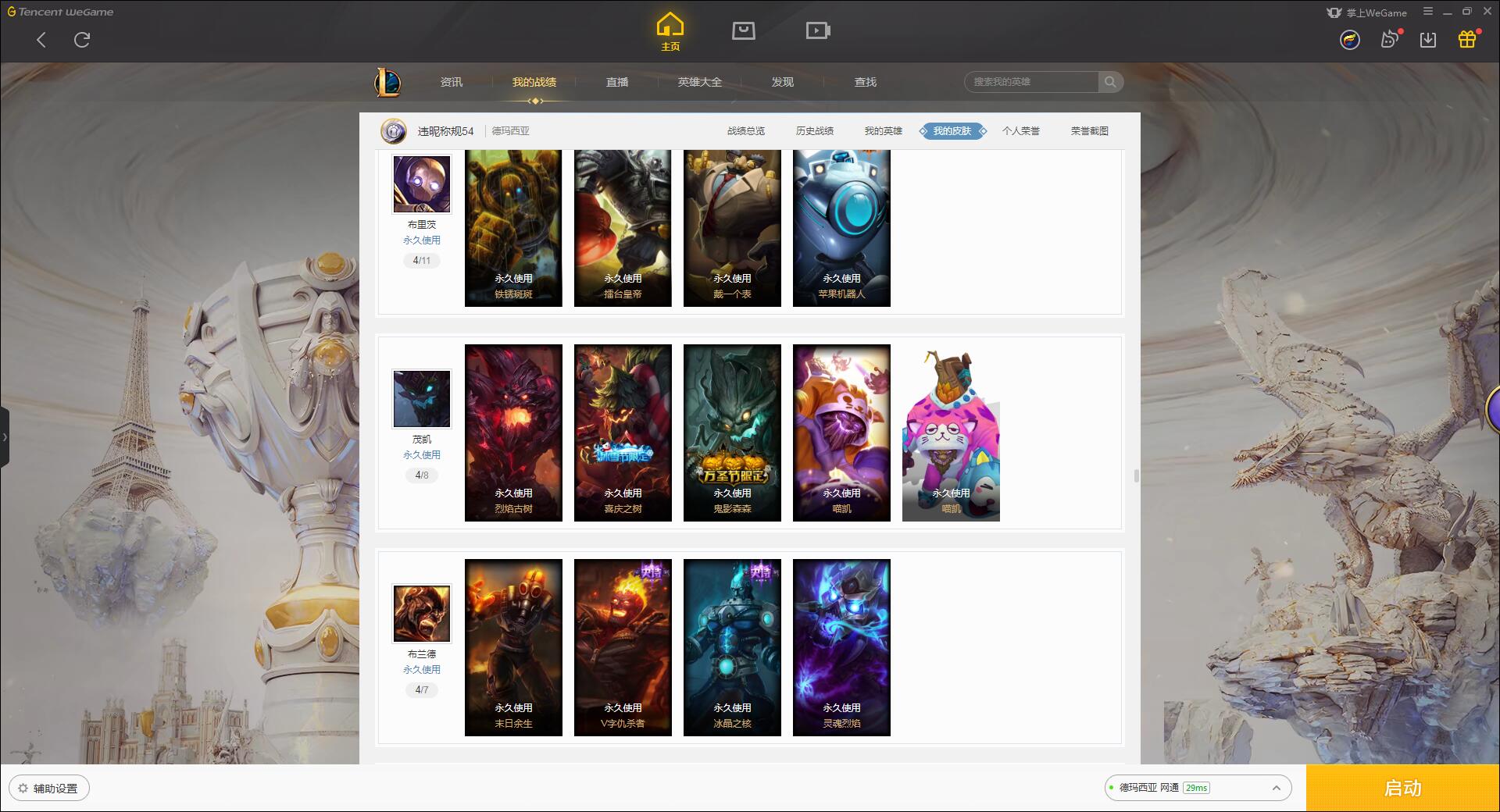Click the 苹果机器人 skin card
1500x812 pixels.
tap(841, 228)
